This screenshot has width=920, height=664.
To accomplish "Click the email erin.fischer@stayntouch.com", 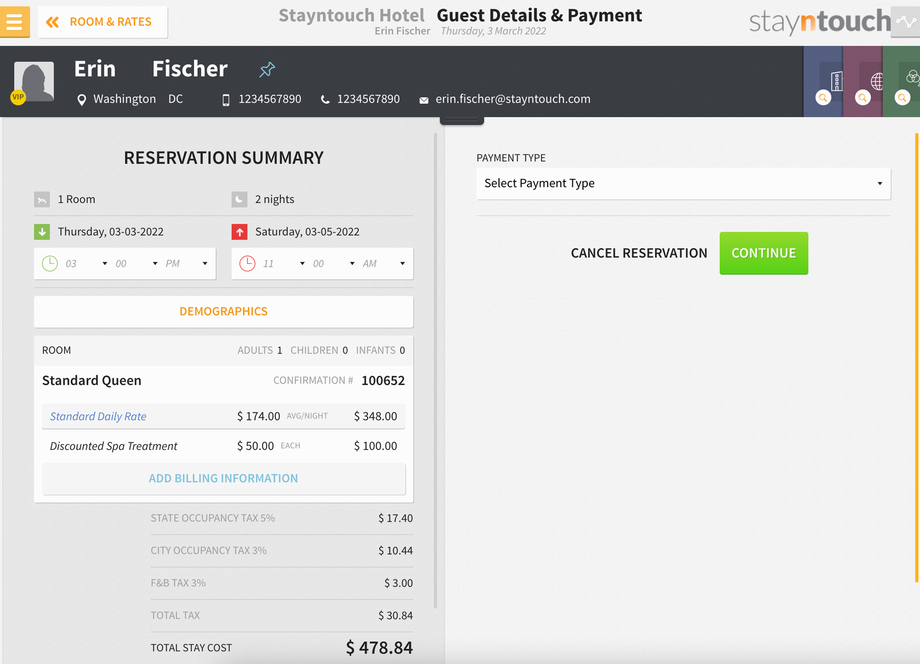I will [513, 99].
